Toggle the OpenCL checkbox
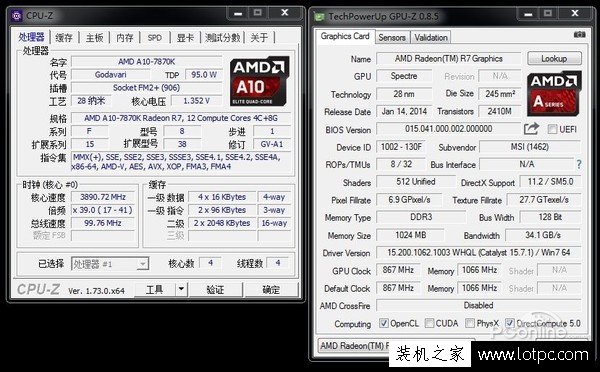The width and height of the screenshot is (600, 372). point(383,323)
